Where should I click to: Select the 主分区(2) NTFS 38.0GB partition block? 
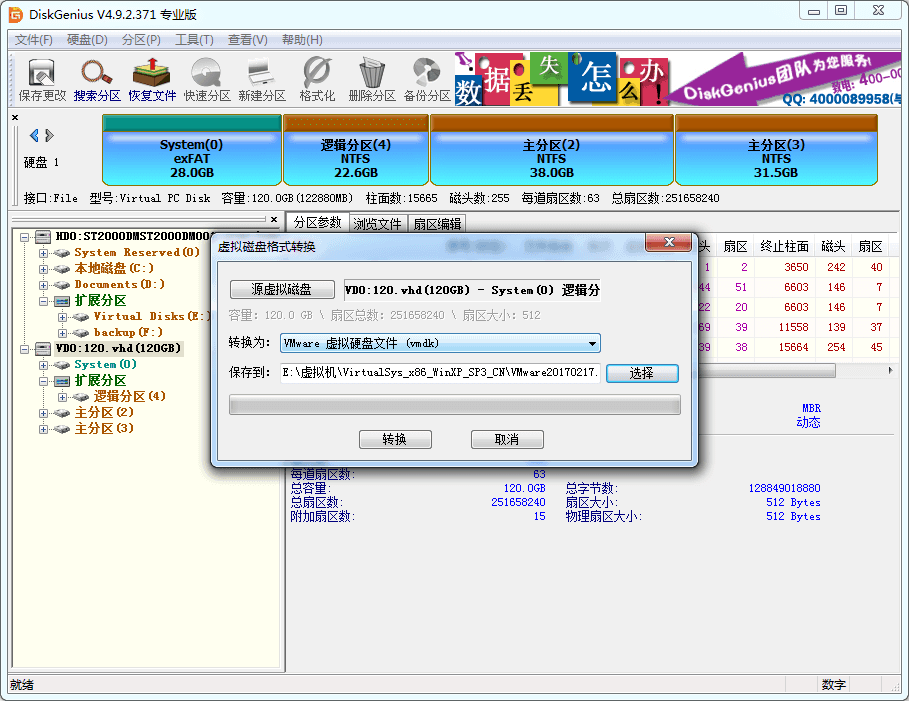(x=551, y=150)
